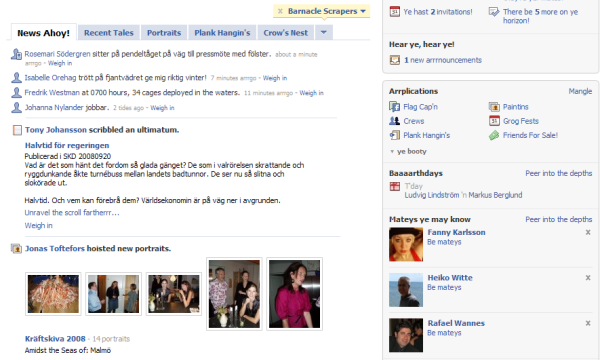Click the Friends For Sale tag icon

(494, 135)
